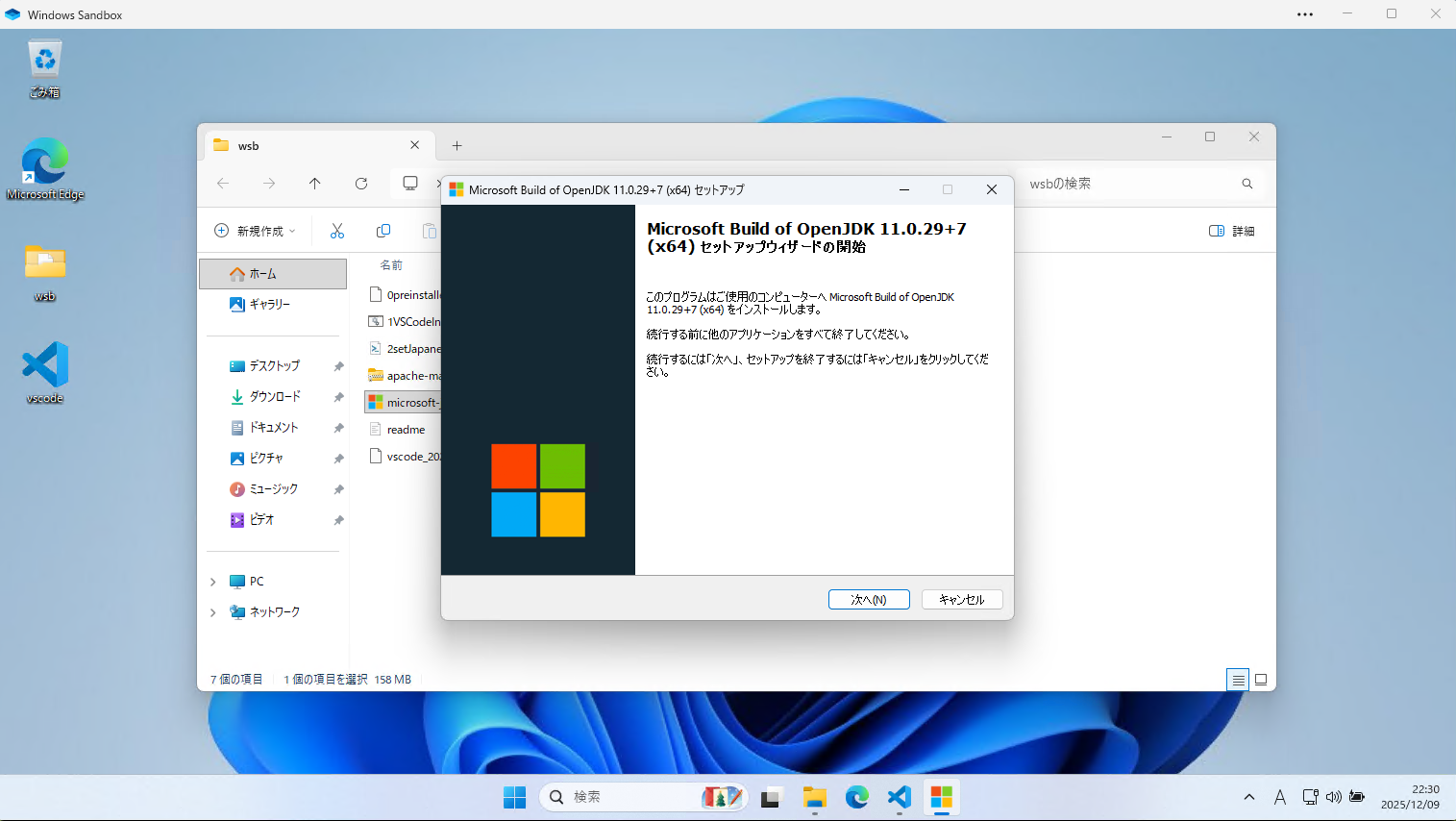Viewport: 1456px width, 821px height.
Task: Switch Explorer to large icons view
Action: [1261, 680]
